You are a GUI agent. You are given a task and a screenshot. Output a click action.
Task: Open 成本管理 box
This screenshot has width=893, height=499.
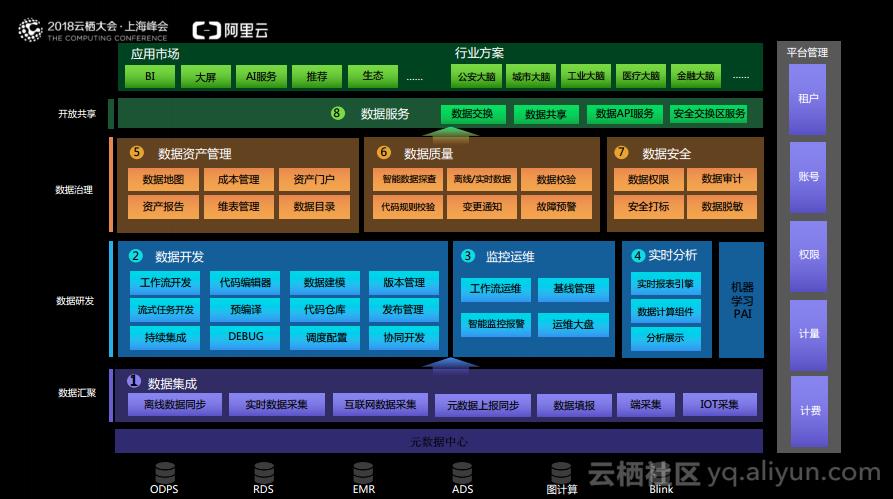point(239,179)
